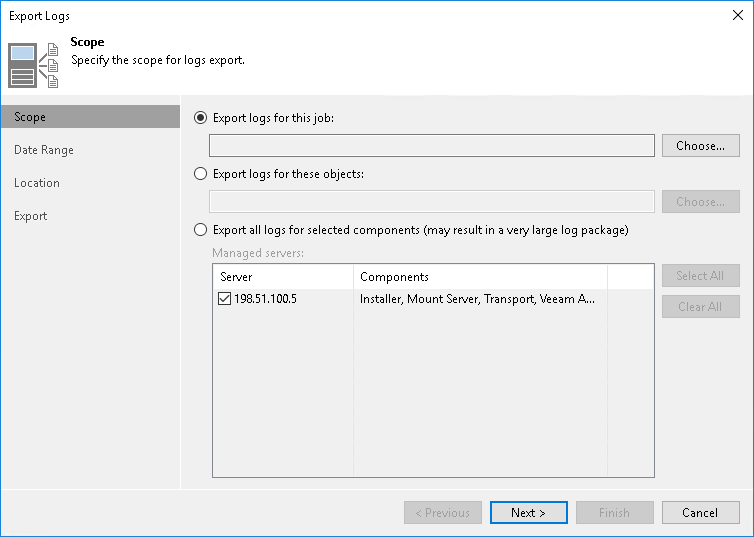This screenshot has width=754, height=537.
Task: Switch to the Location step
Action: [37, 183]
